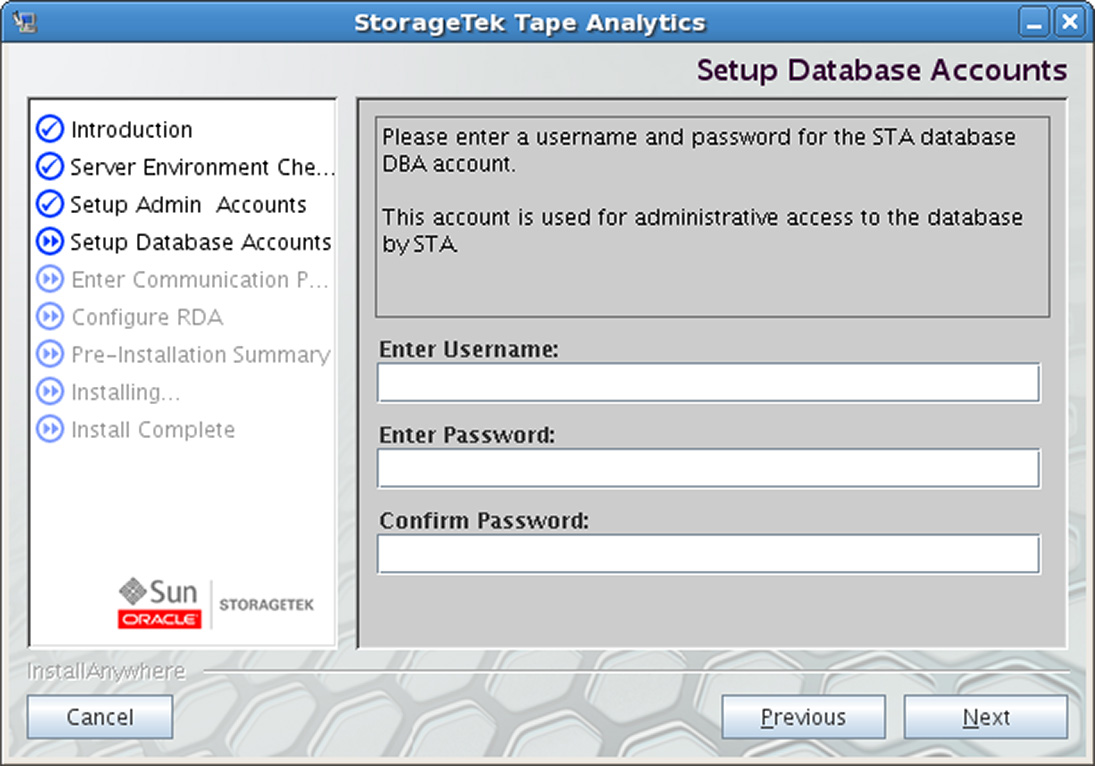
Task: Select the Introduction step label
Action: (132, 130)
